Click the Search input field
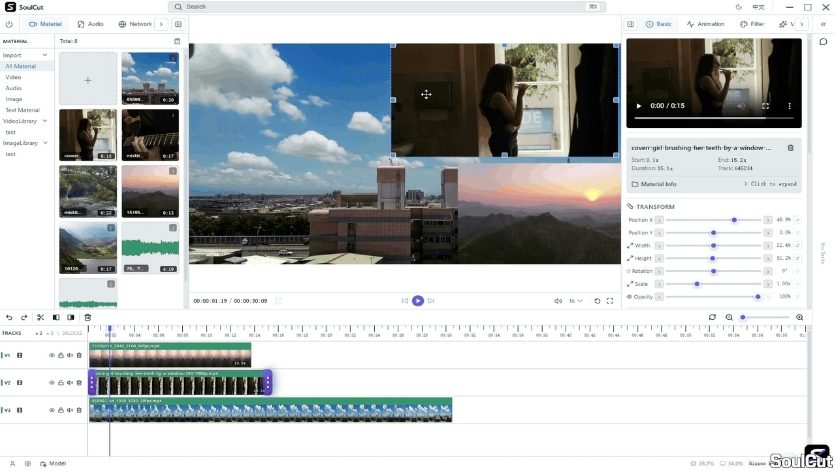836x471 pixels. click(x=387, y=7)
